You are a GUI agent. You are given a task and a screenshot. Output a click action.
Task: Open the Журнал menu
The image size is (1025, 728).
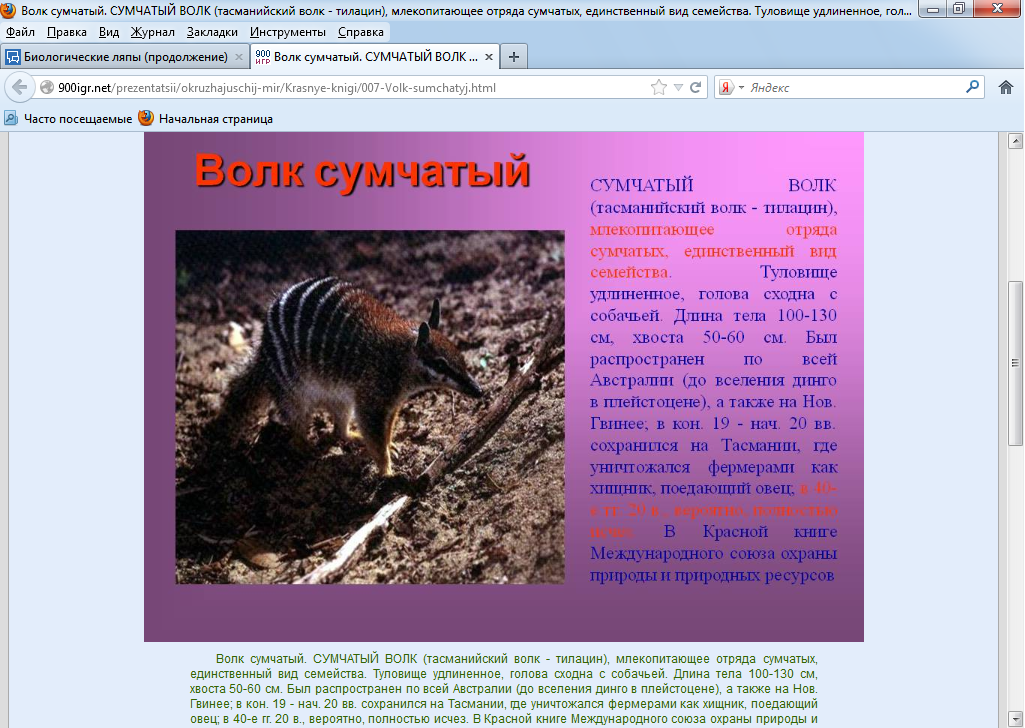tap(152, 32)
